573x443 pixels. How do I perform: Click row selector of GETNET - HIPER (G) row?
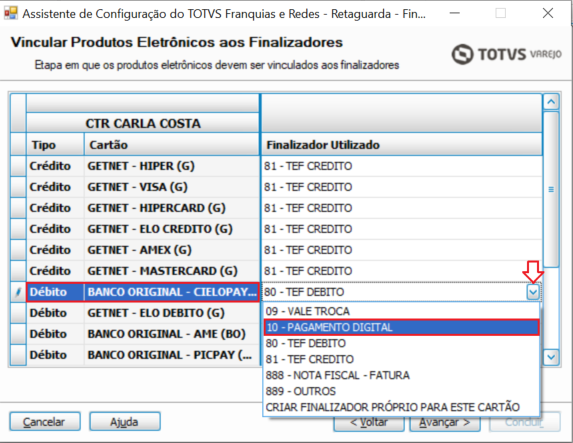pos(18,166)
